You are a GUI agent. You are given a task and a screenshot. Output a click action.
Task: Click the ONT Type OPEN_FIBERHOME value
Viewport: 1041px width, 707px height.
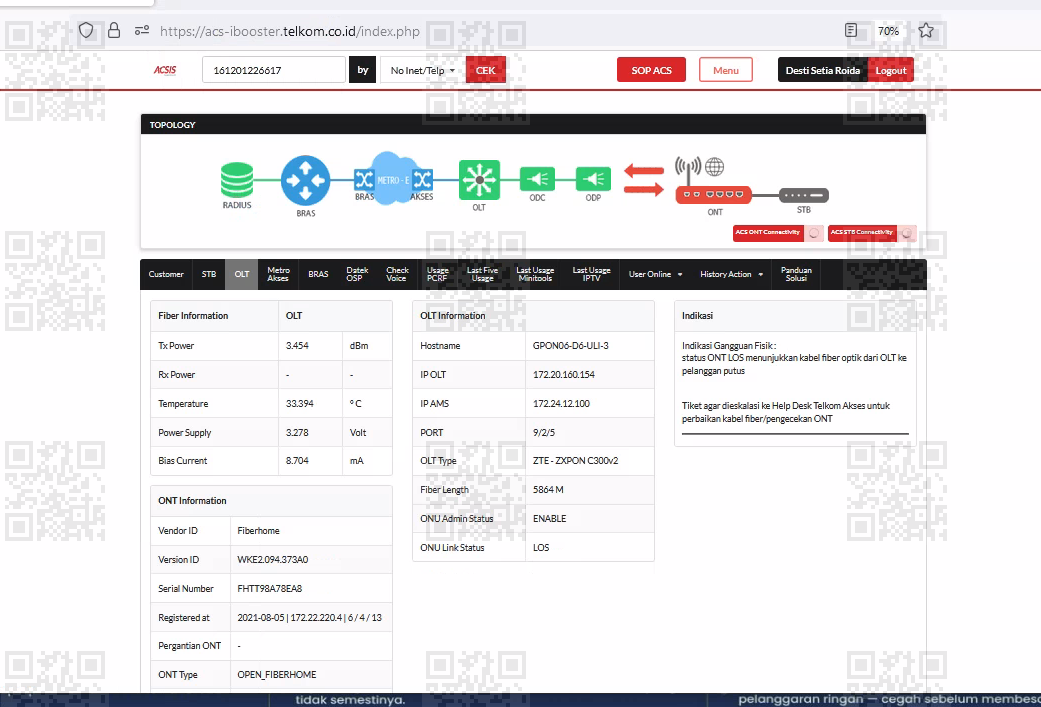pos(277,674)
